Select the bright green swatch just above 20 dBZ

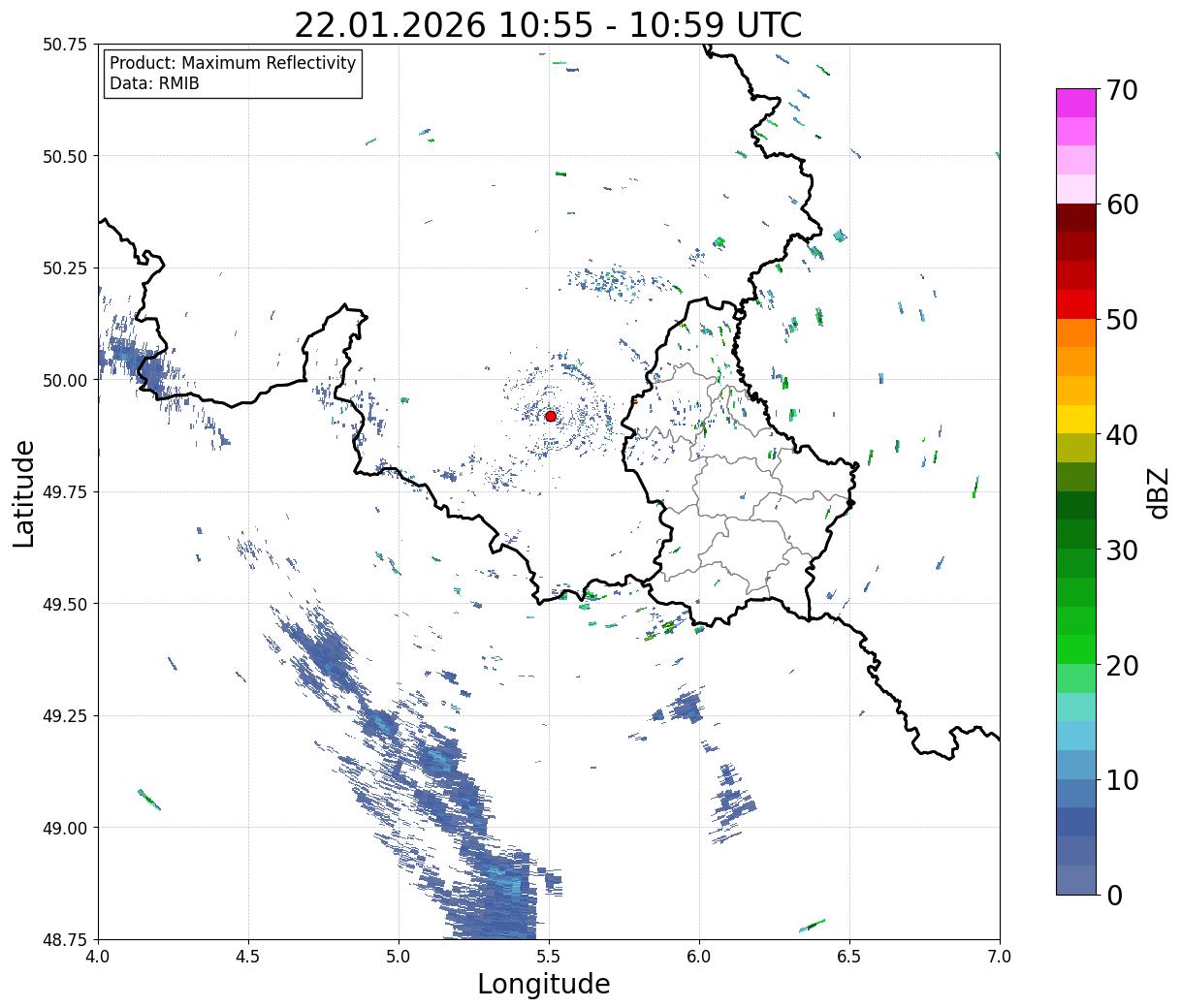coord(1076,649)
